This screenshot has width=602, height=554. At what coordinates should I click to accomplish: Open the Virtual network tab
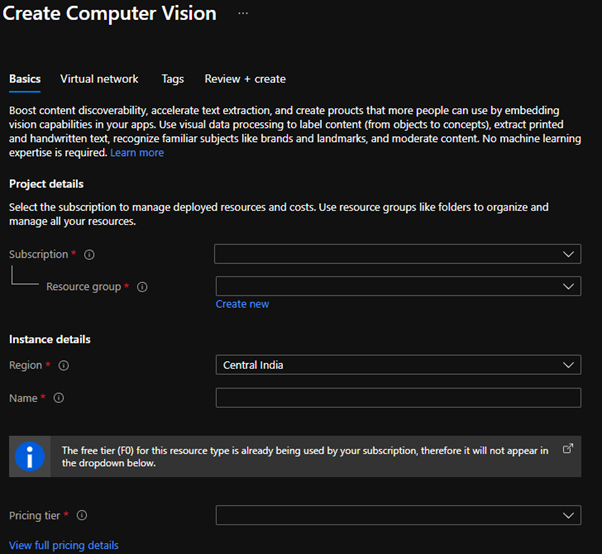[x=99, y=79]
